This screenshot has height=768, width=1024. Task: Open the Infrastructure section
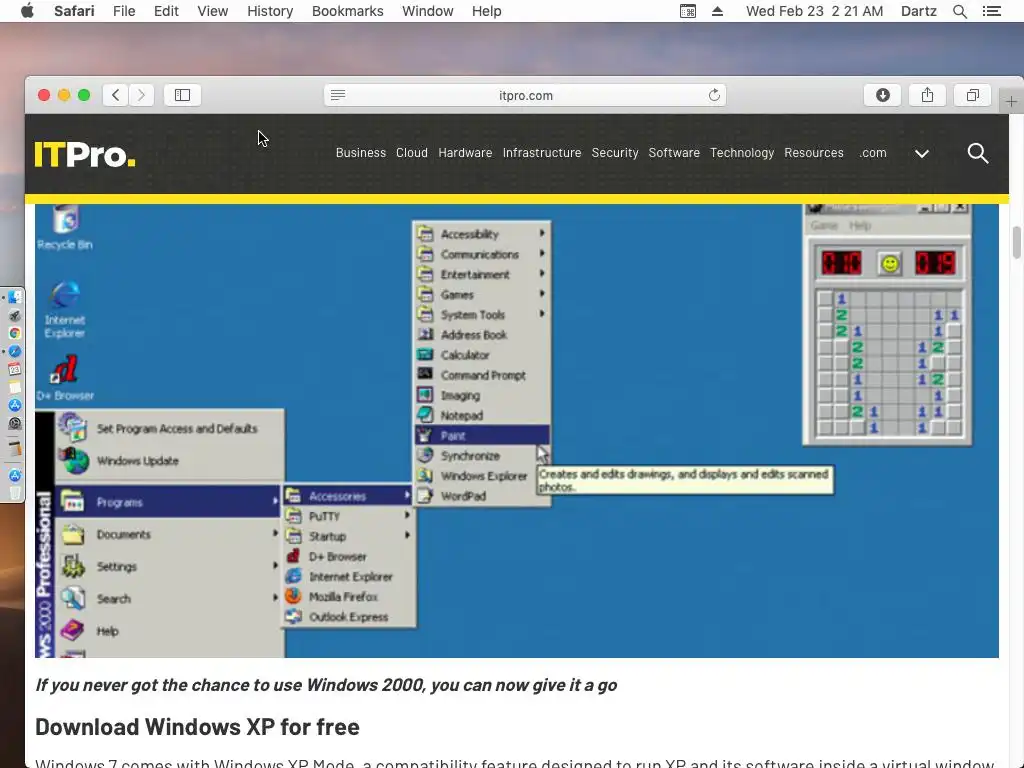point(541,153)
